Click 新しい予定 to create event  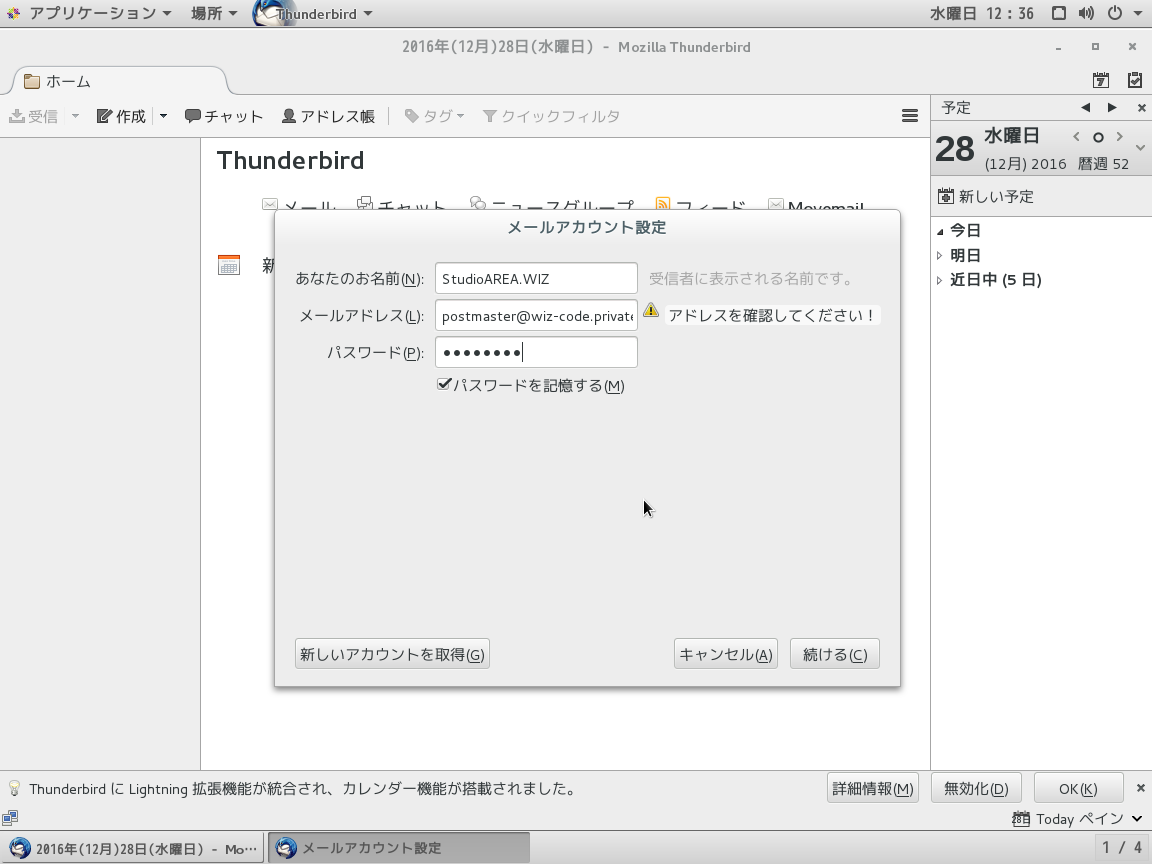coord(986,196)
